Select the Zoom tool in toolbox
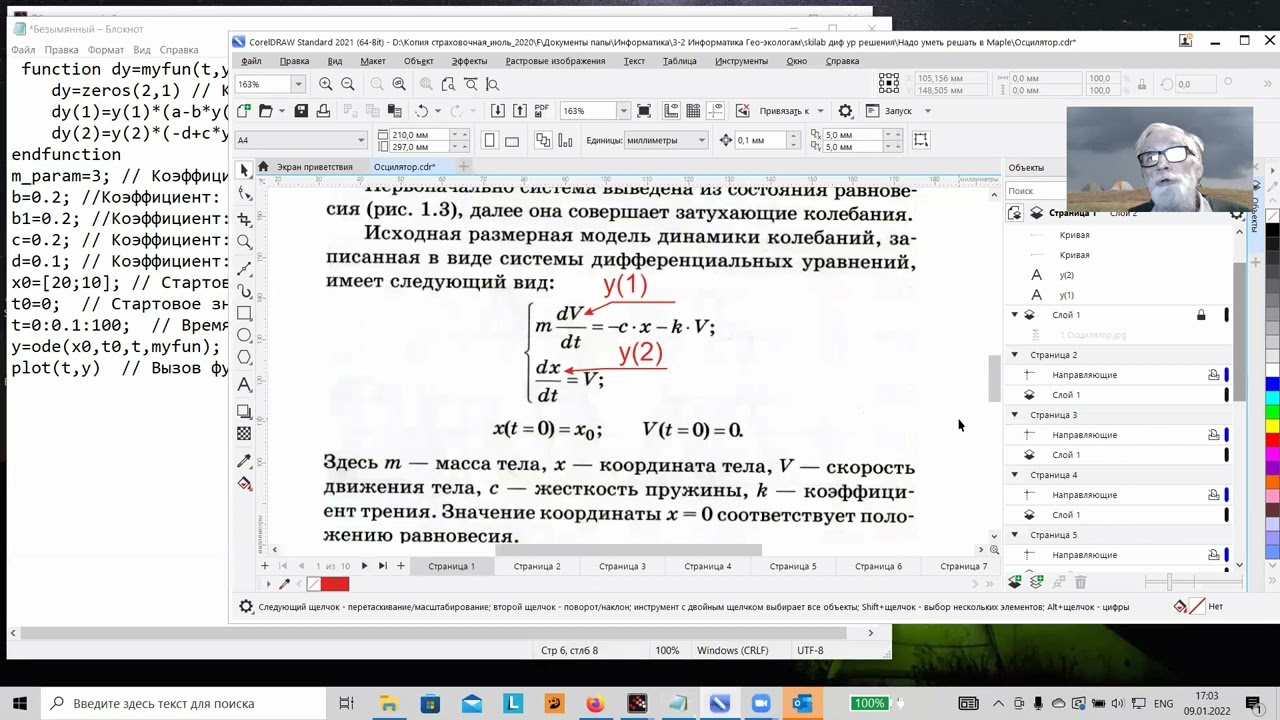Screen dimensions: 1280x720 coord(244,242)
